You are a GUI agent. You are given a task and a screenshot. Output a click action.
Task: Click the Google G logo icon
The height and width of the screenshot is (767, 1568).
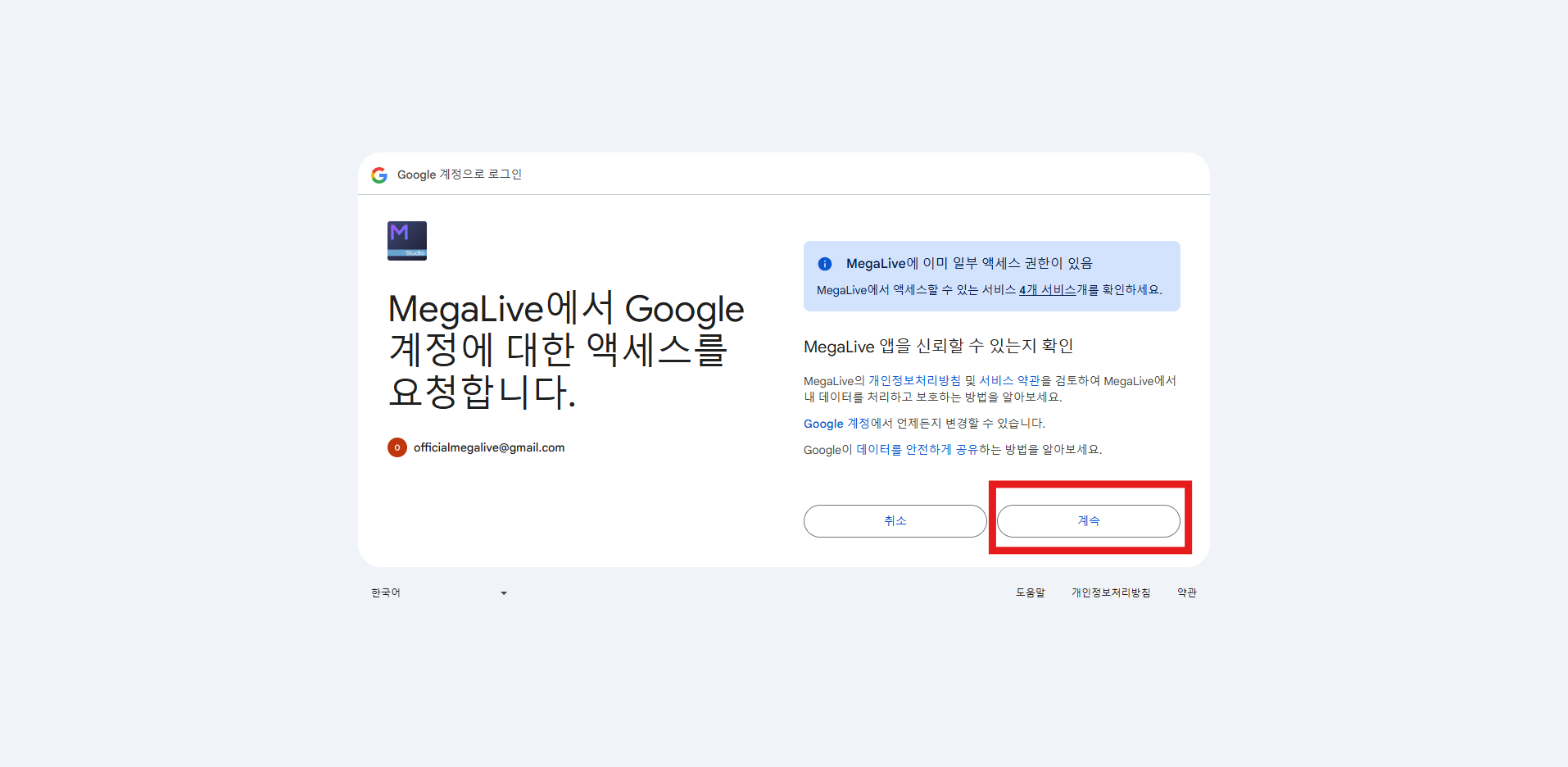tap(379, 175)
